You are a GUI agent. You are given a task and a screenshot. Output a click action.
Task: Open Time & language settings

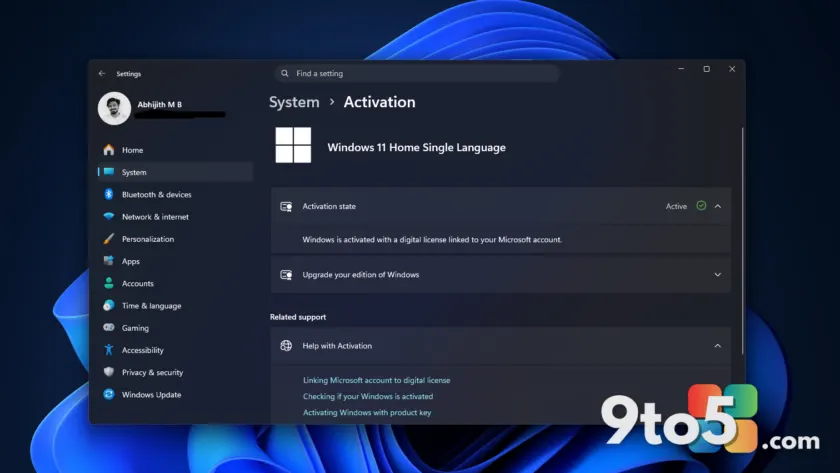(175, 305)
